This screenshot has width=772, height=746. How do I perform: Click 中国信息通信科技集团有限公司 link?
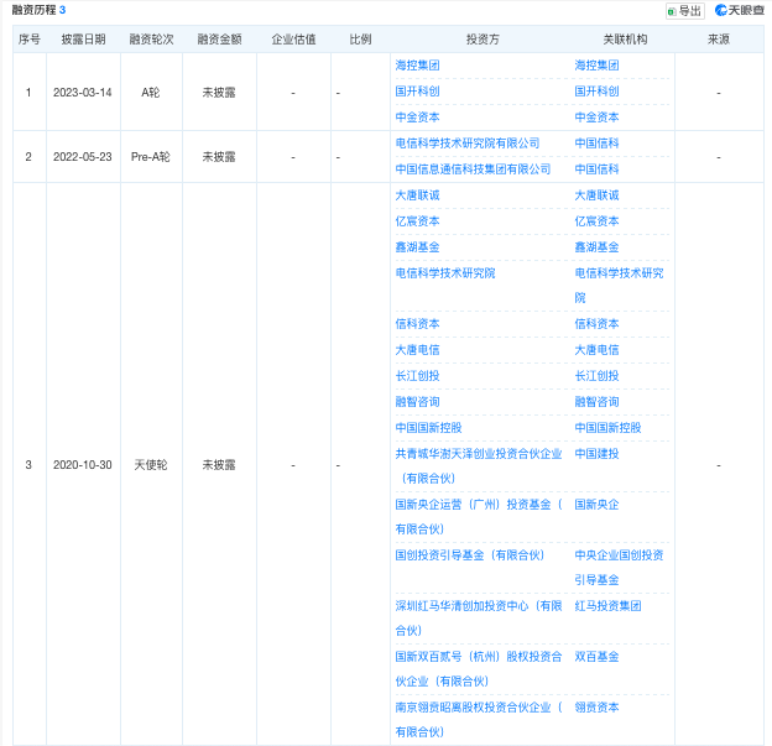(473, 169)
